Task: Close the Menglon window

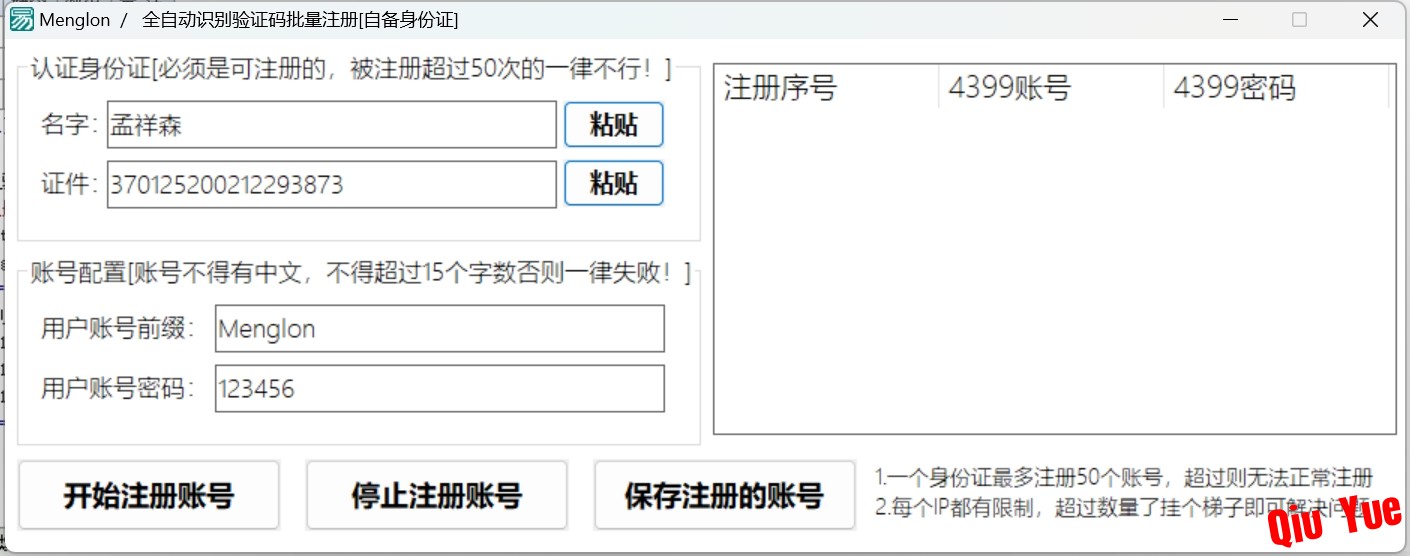Action: (1370, 19)
